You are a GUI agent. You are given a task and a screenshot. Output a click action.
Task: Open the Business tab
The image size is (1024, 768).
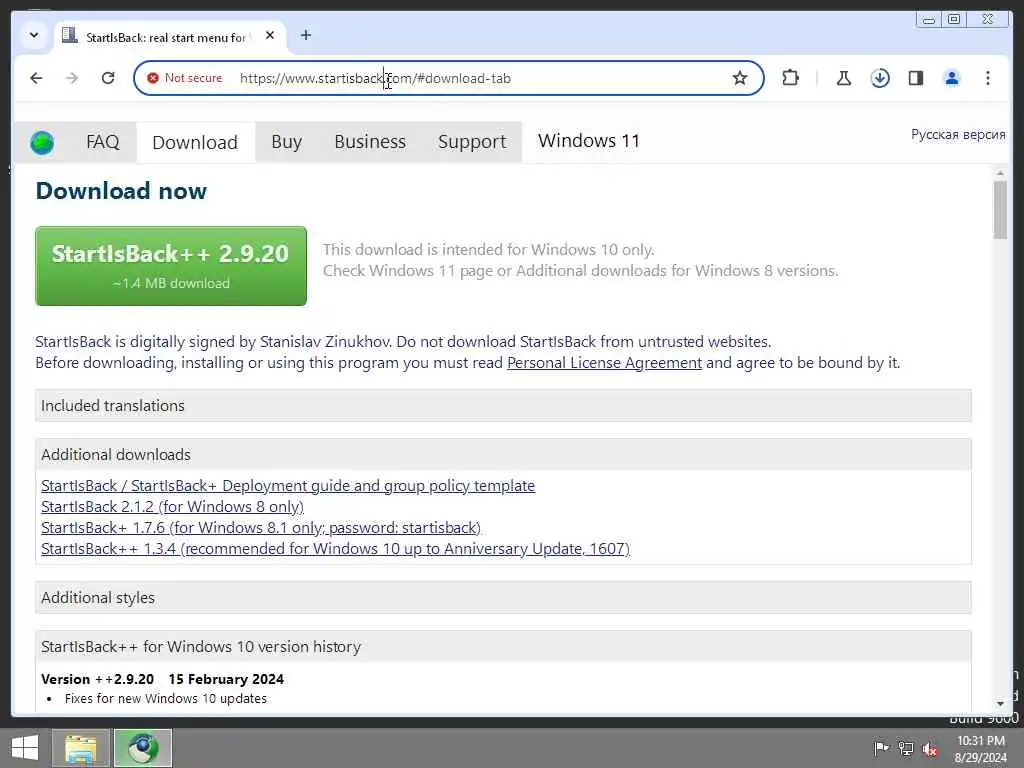point(370,142)
